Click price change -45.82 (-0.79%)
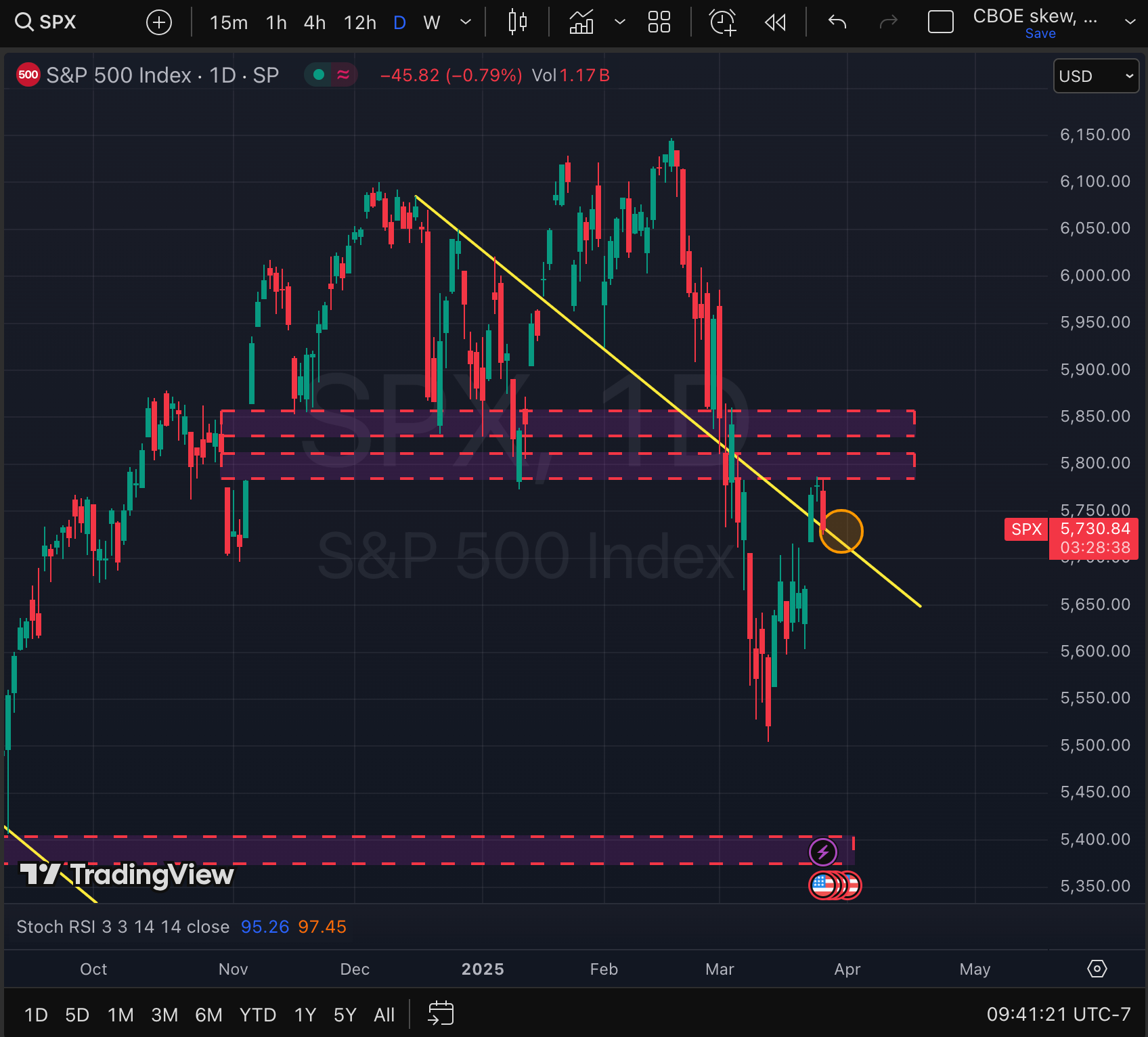The height and width of the screenshot is (1037, 1148). (451, 75)
